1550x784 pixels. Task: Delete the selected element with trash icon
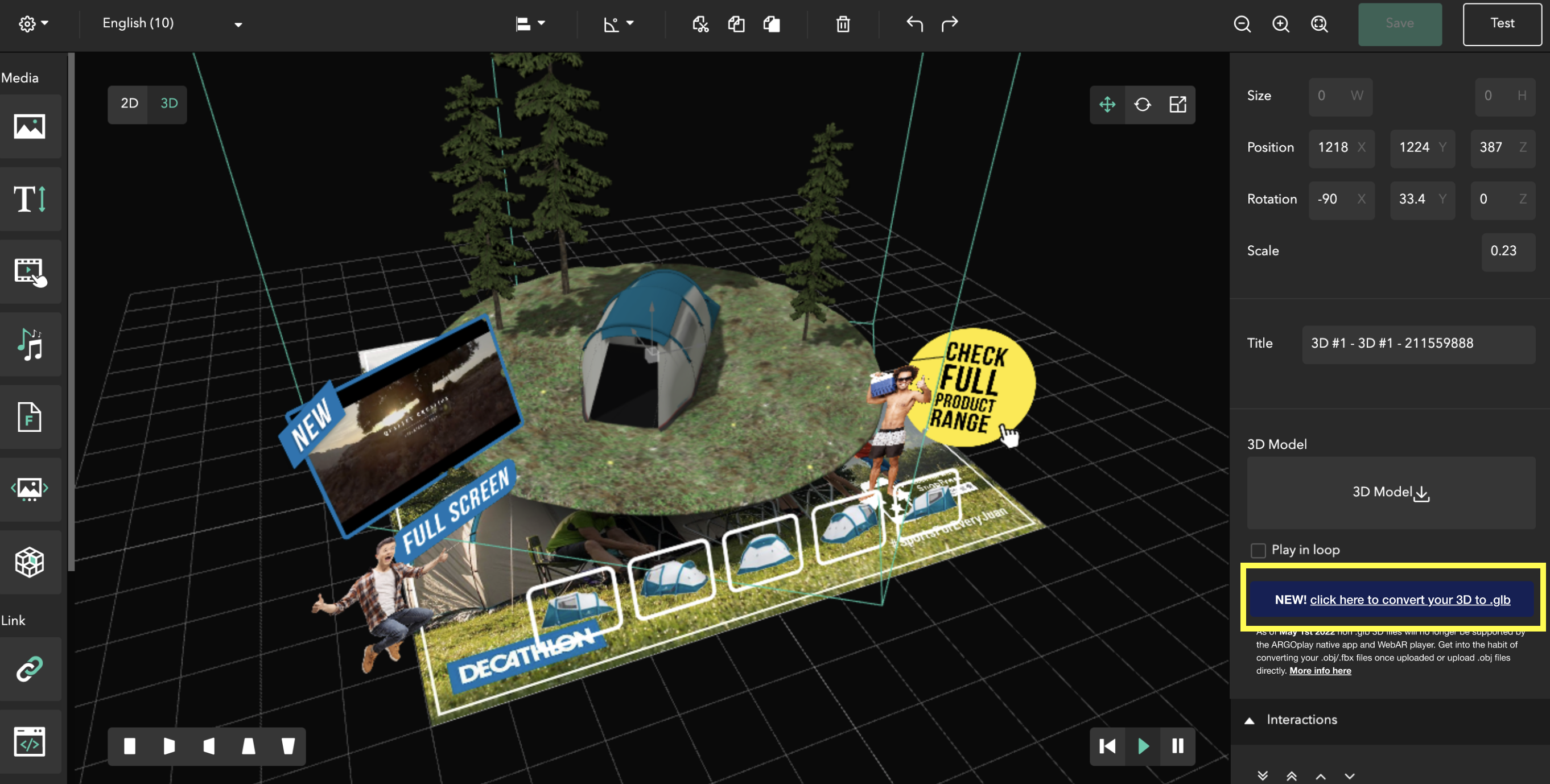pyautogui.click(x=843, y=23)
